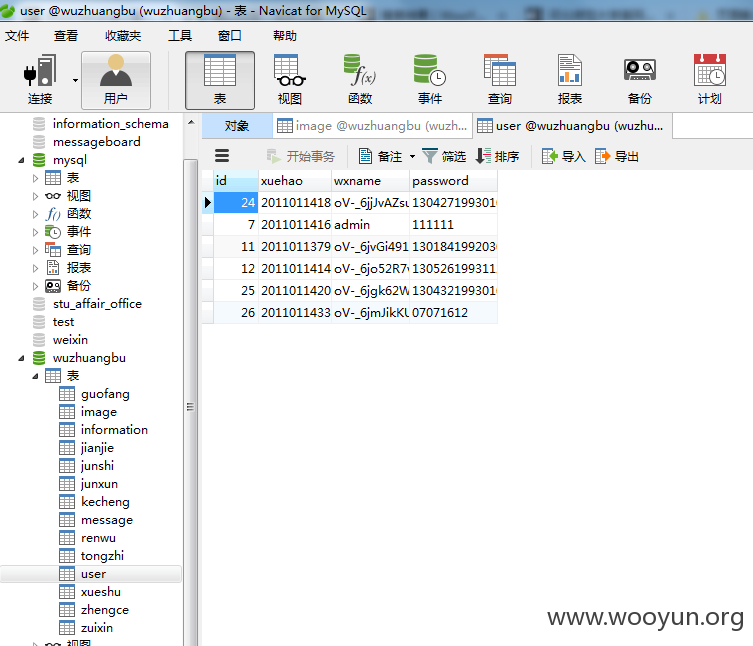Screen dimensions: 753x646
Task: Expand the 表 node under mysql
Action: pos(35,178)
